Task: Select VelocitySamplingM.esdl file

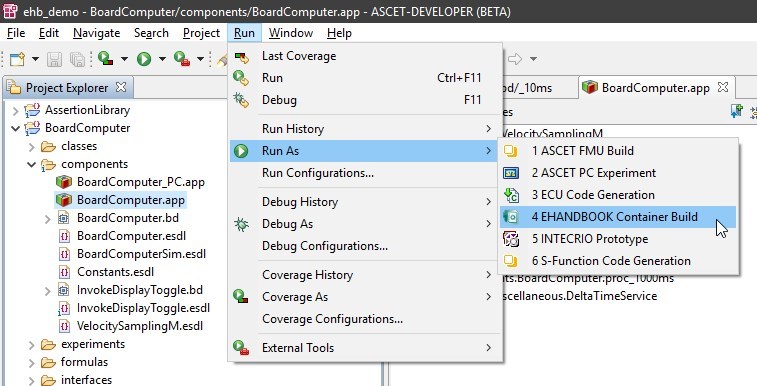Action: [x=140, y=326]
